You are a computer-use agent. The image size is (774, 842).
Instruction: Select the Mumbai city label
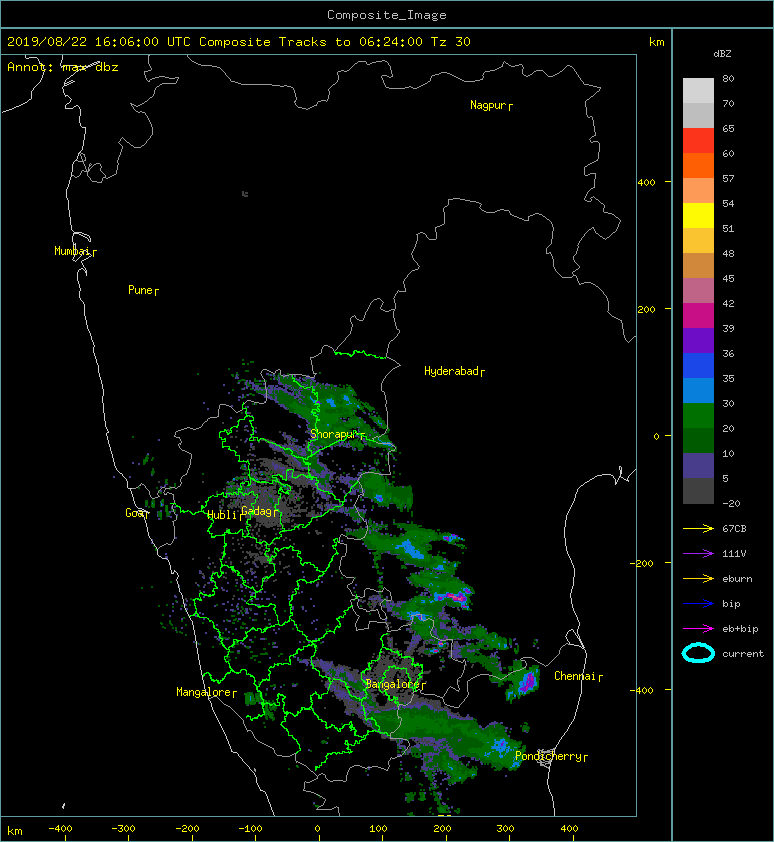point(75,251)
